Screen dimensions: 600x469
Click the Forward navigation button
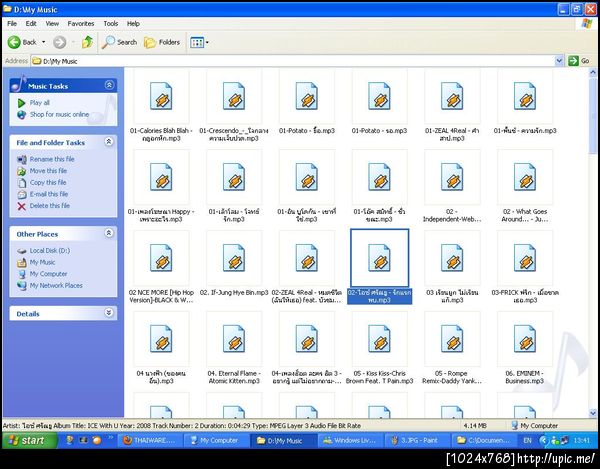click(59, 42)
